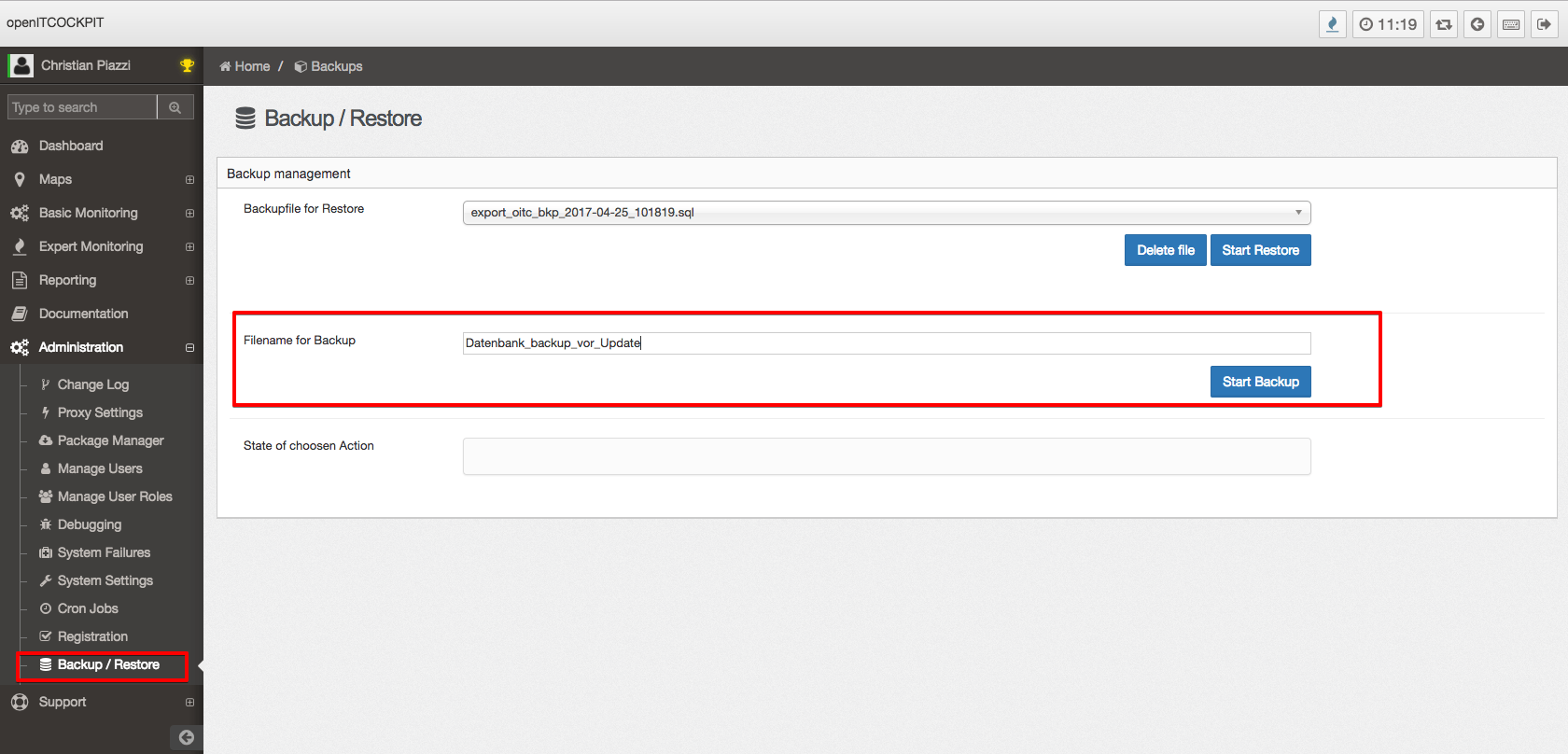Click the sign-out icon in top bar
The width and height of the screenshot is (1568, 754).
click(1545, 24)
